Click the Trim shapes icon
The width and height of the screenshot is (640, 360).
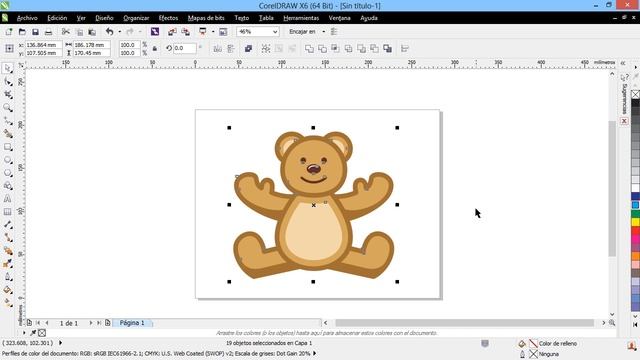322,49
